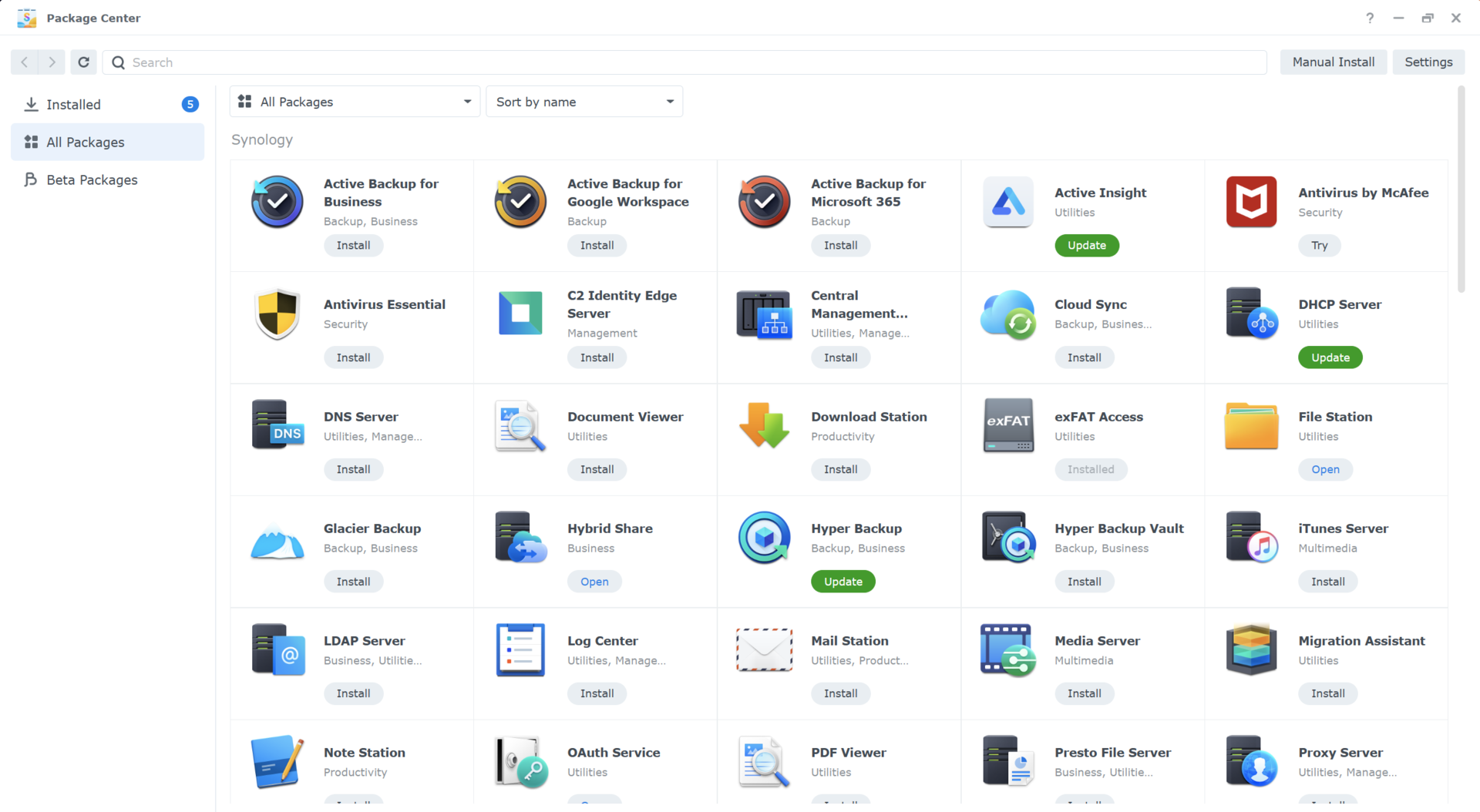Click the Antivirus Essential package name
The height and width of the screenshot is (812, 1480).
[x=385, y=304]
